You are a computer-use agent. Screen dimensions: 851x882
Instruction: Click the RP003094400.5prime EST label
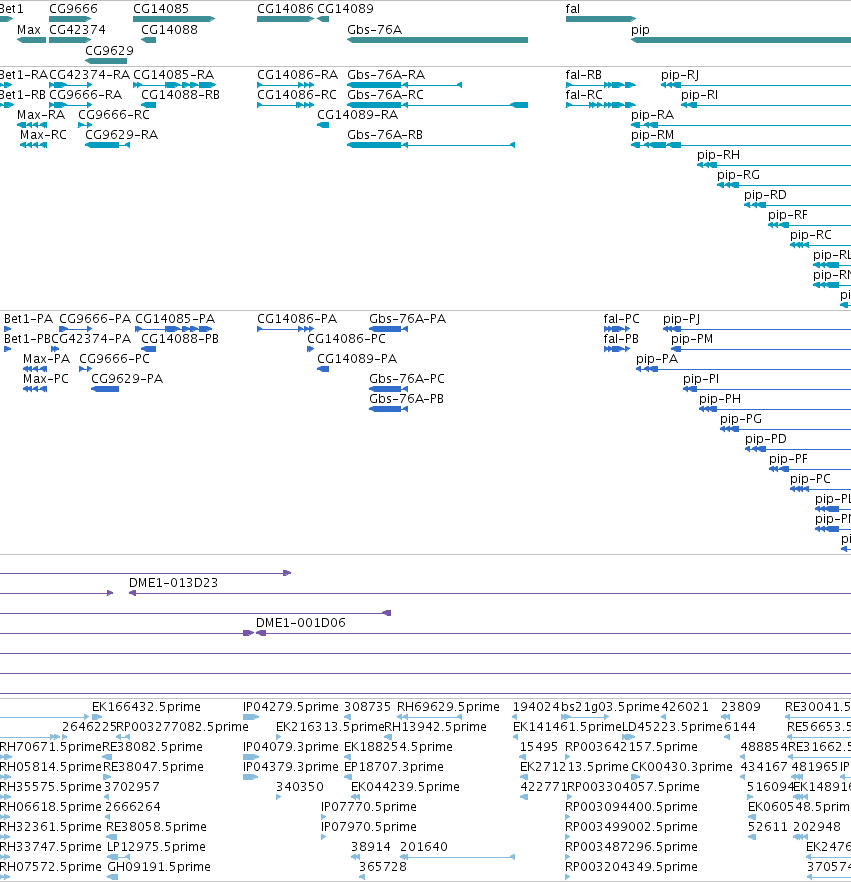point(632,807)
